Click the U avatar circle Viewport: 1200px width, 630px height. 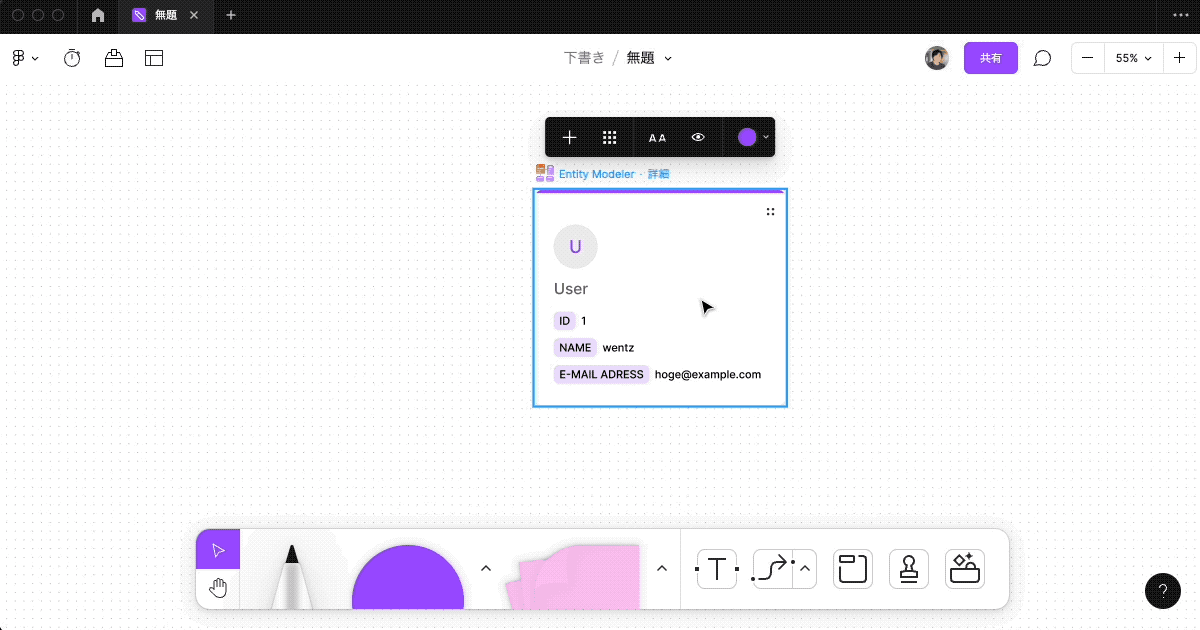click(x=575, y=246)
